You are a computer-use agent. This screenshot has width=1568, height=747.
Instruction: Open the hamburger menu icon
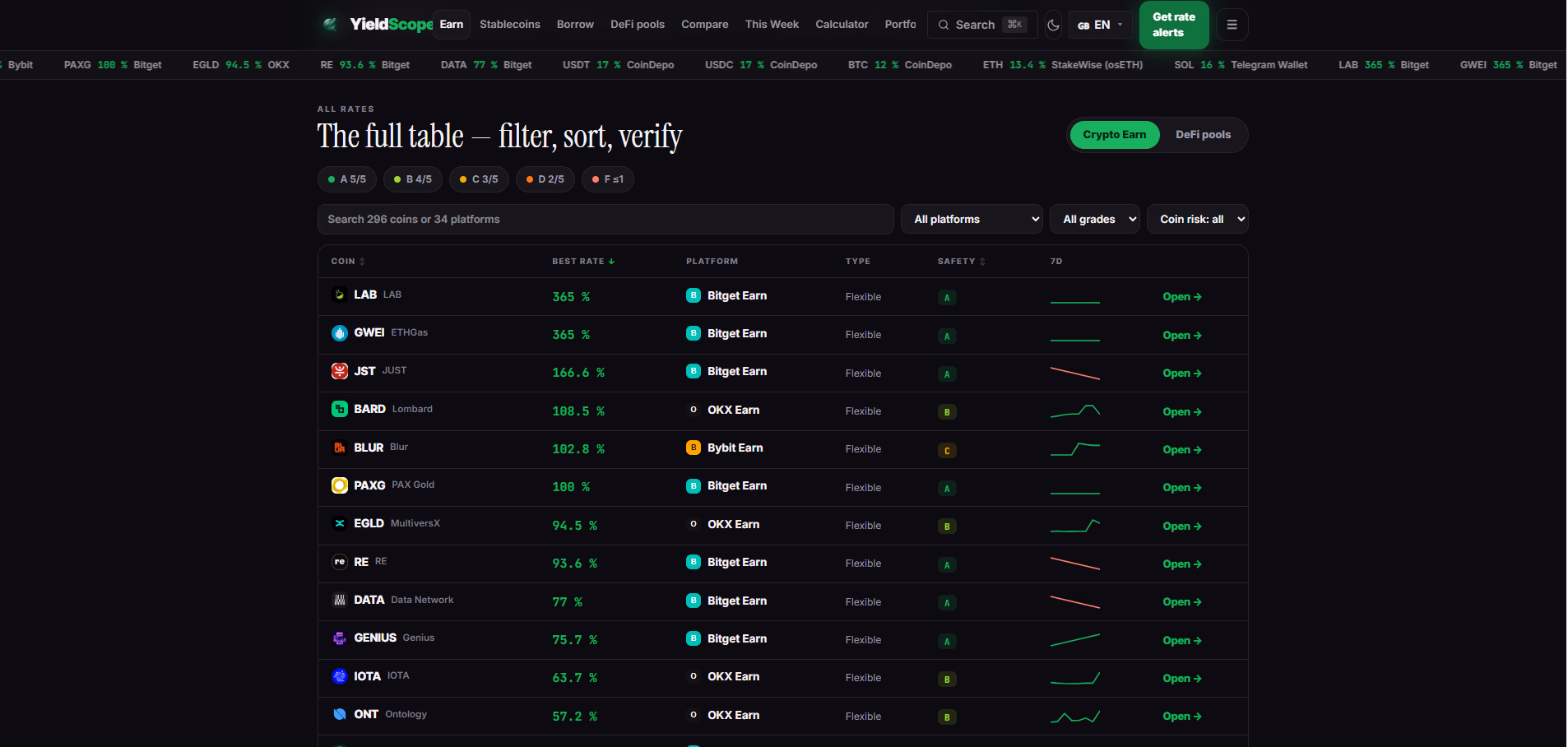(x=1232, y=25)
